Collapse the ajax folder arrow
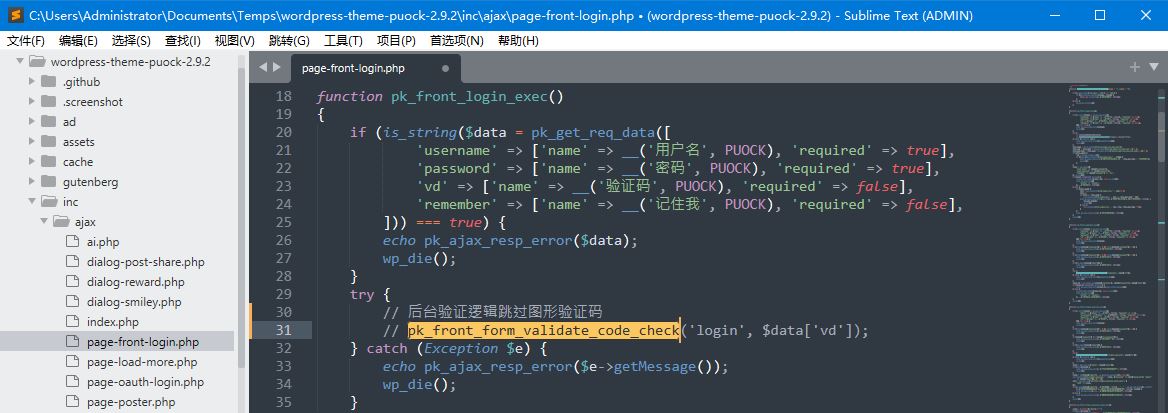The image size is (1168, 413). tap(45, 222)
